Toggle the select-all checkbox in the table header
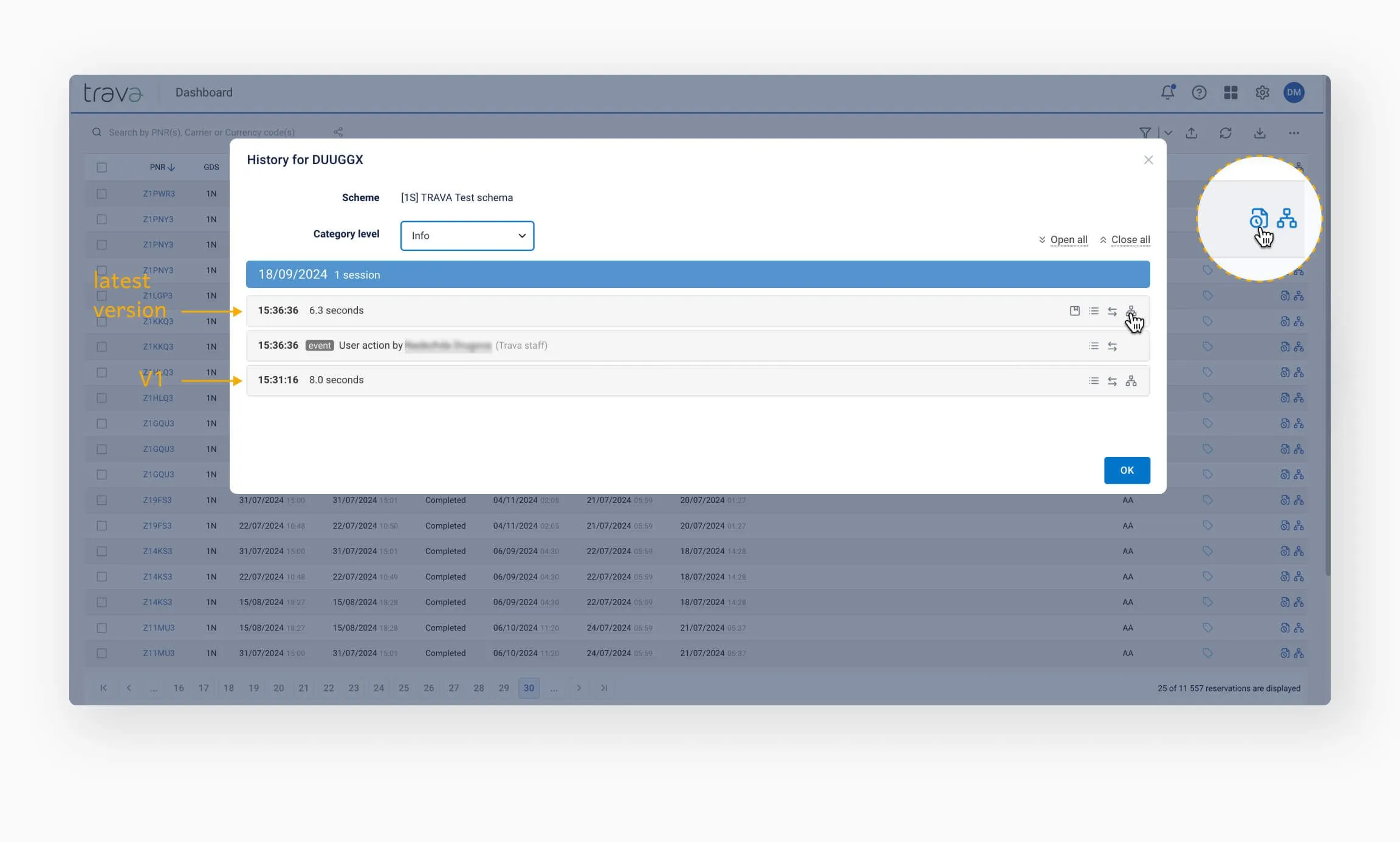The image size is (1400, 842). coord(101,167)
